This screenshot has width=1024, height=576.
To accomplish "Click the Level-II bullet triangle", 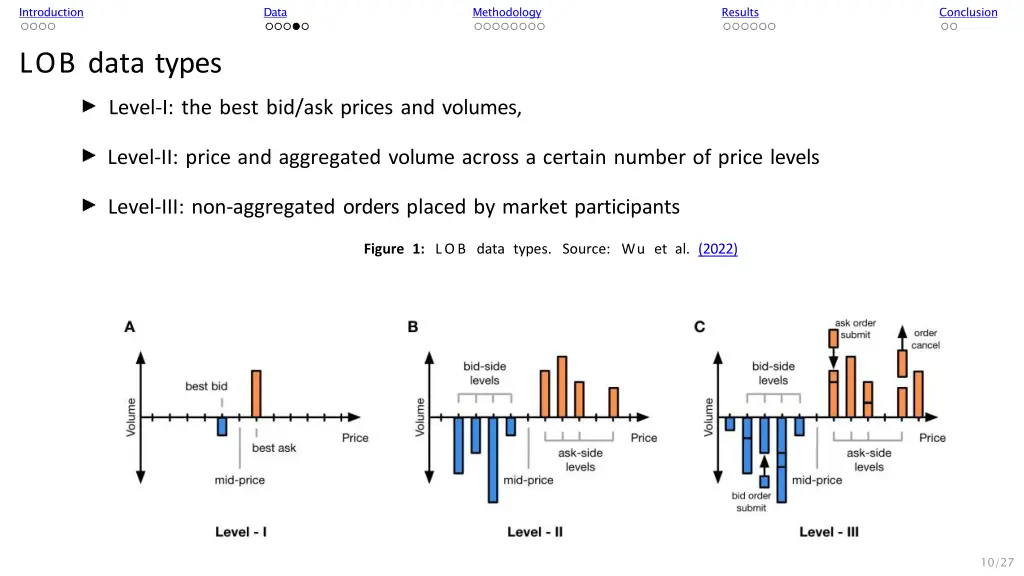I will point(89,155).
